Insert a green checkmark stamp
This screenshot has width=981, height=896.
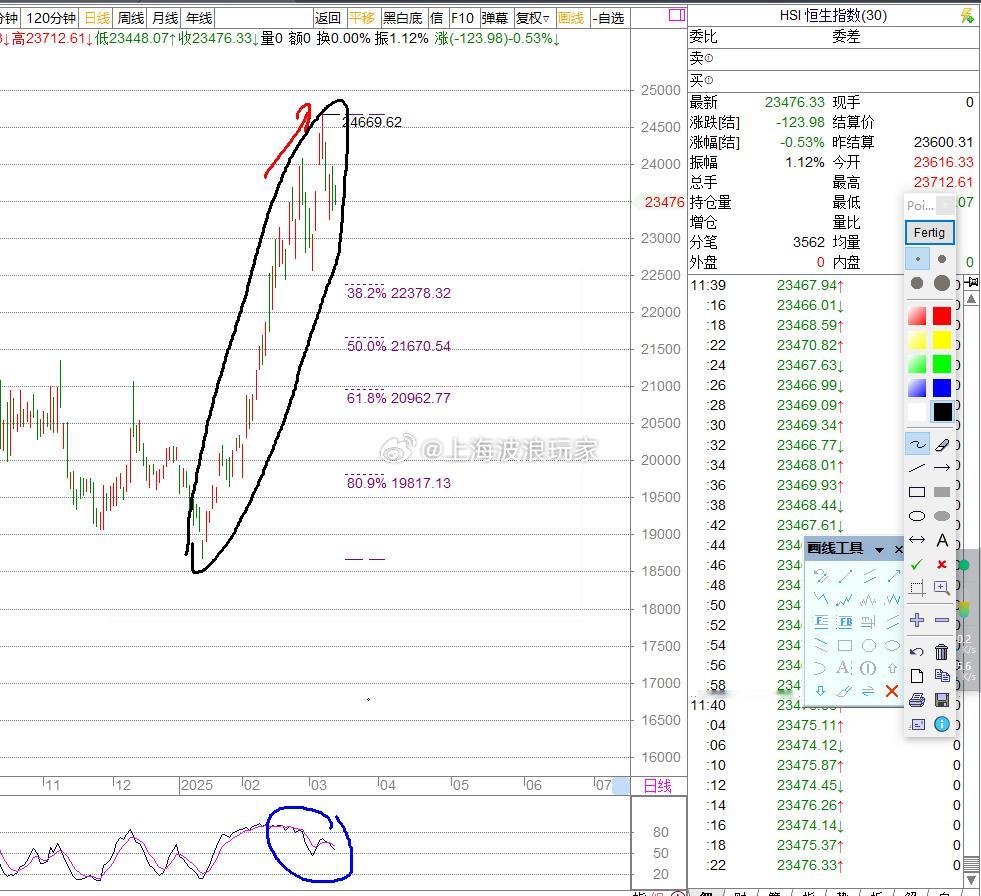[x=917, y=564]
